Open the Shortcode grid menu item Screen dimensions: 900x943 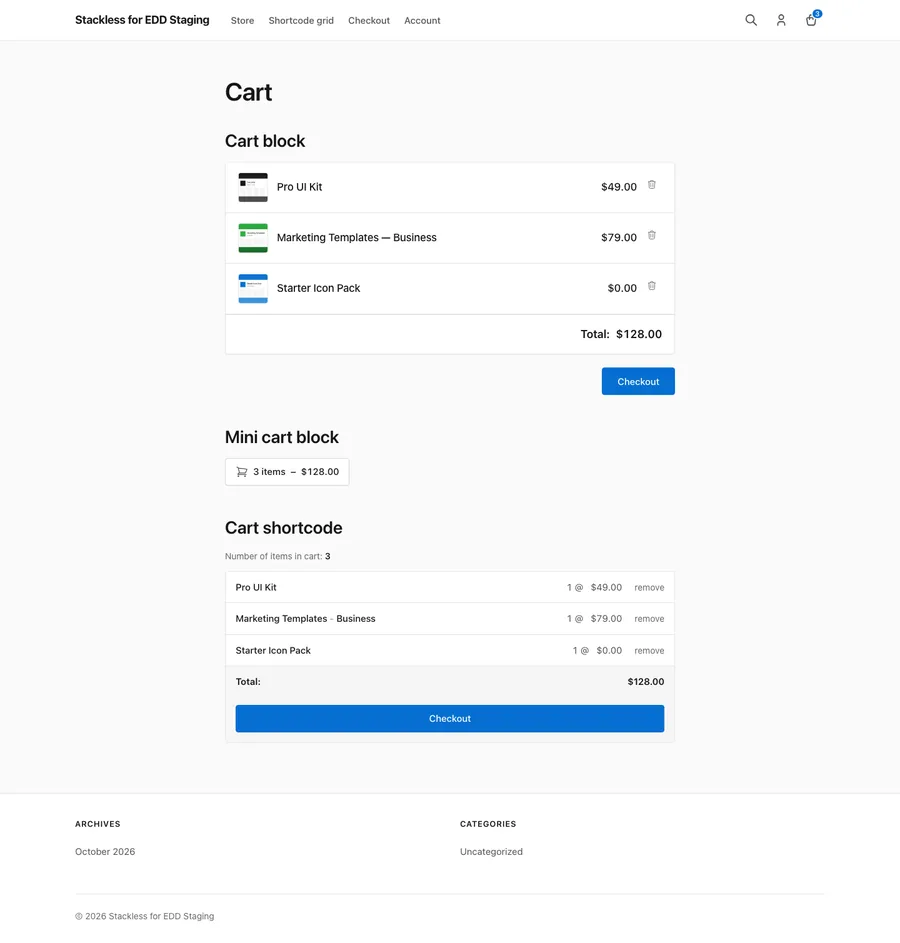(x=301, y=20)
